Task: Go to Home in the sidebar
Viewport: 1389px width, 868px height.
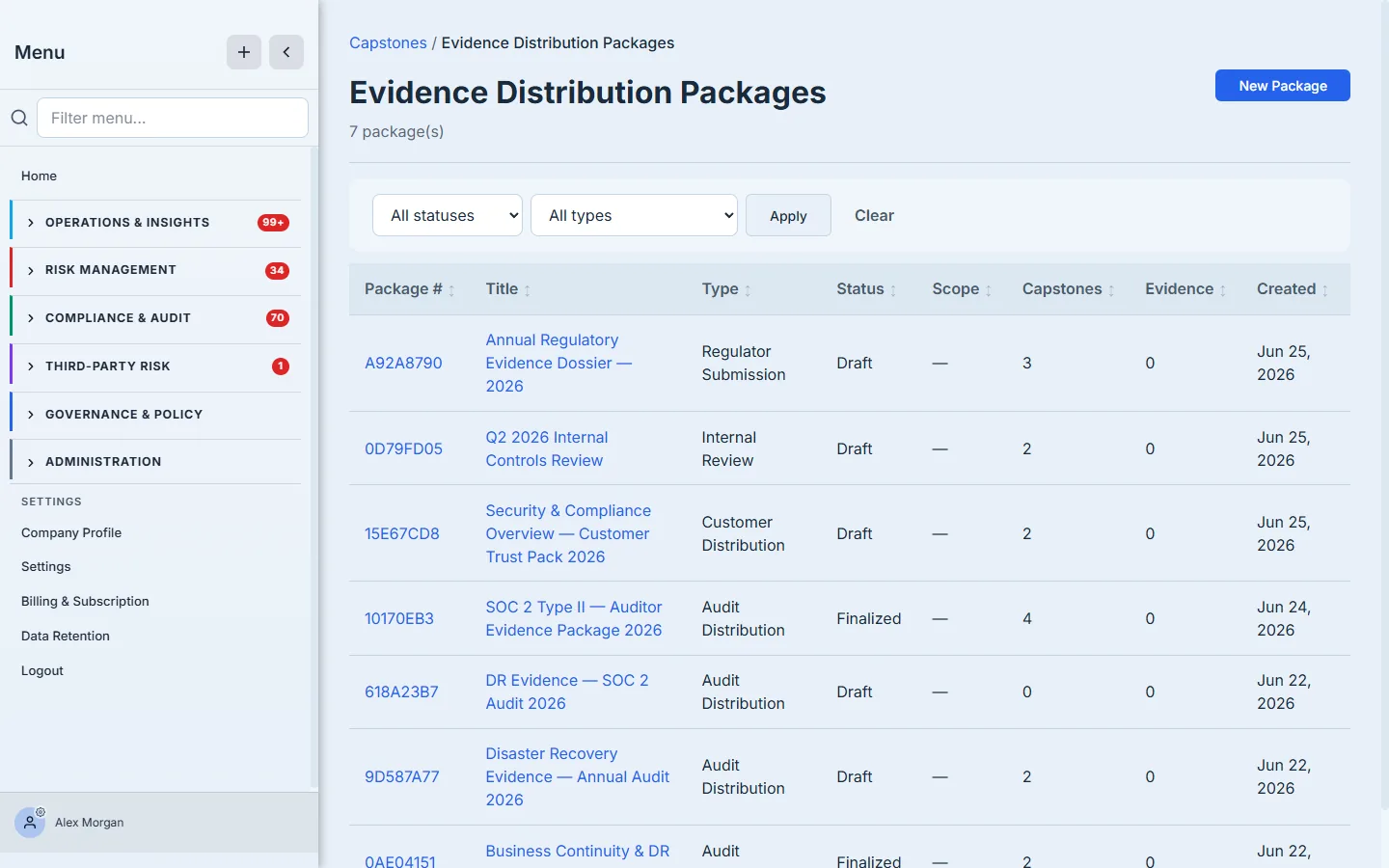Action: pos(39,176)
